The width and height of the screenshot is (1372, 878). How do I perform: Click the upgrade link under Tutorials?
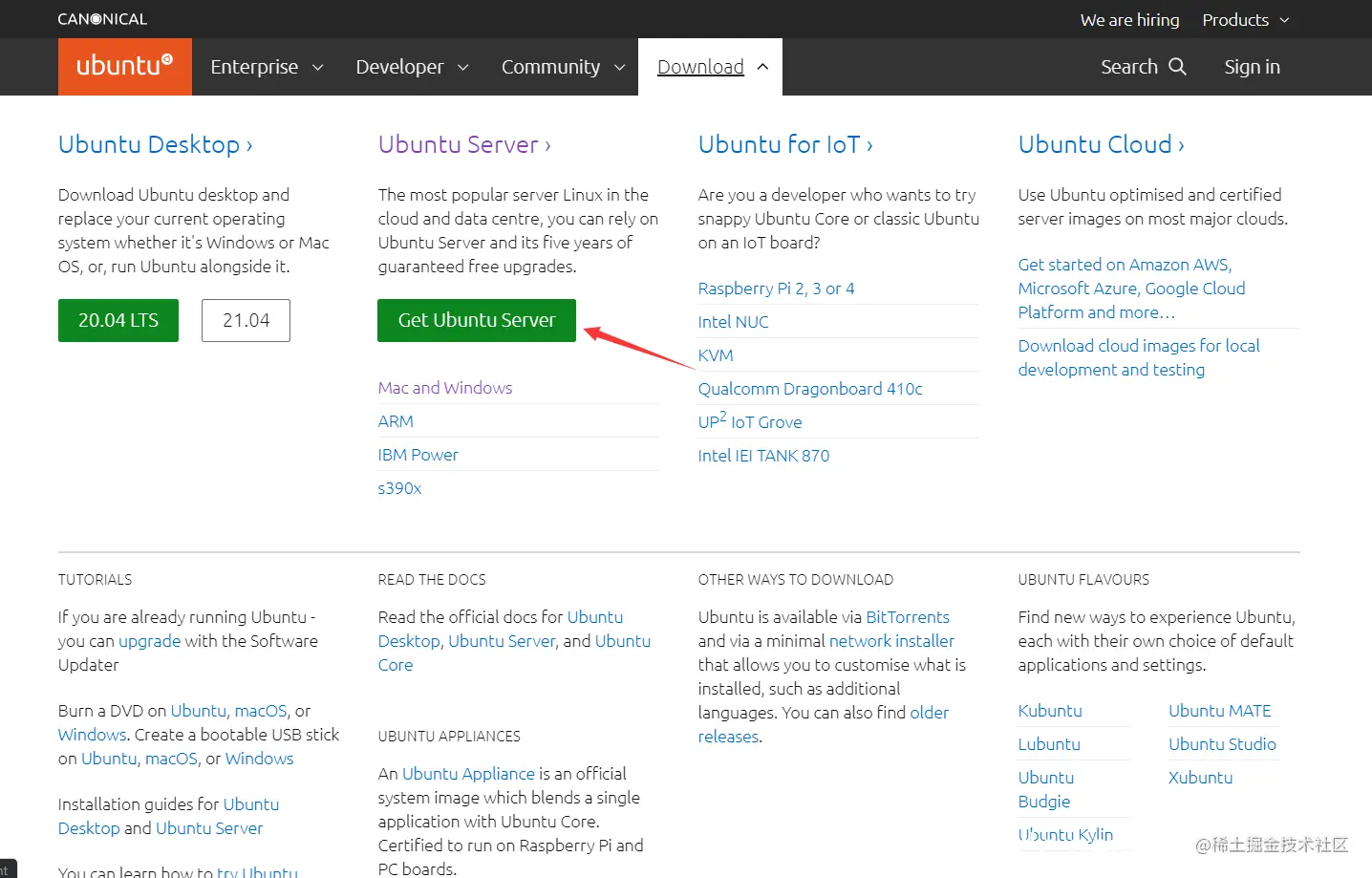(149, 641)
